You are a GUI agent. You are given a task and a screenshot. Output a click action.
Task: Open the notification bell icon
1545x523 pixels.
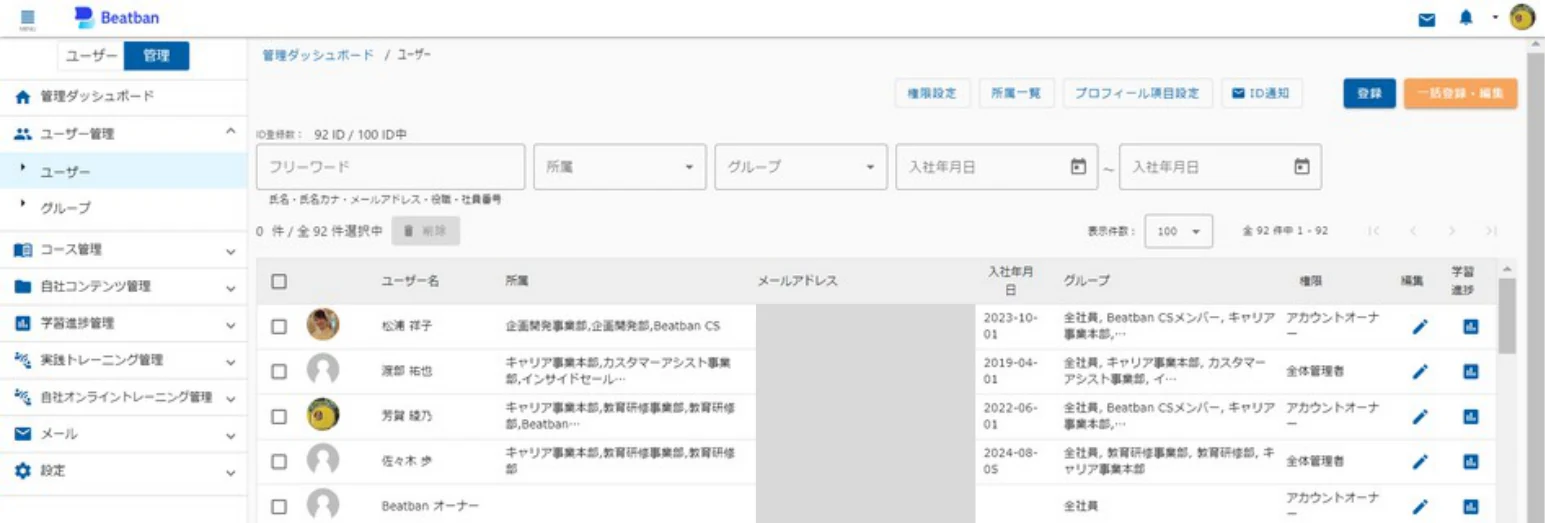coord(1465,18)
